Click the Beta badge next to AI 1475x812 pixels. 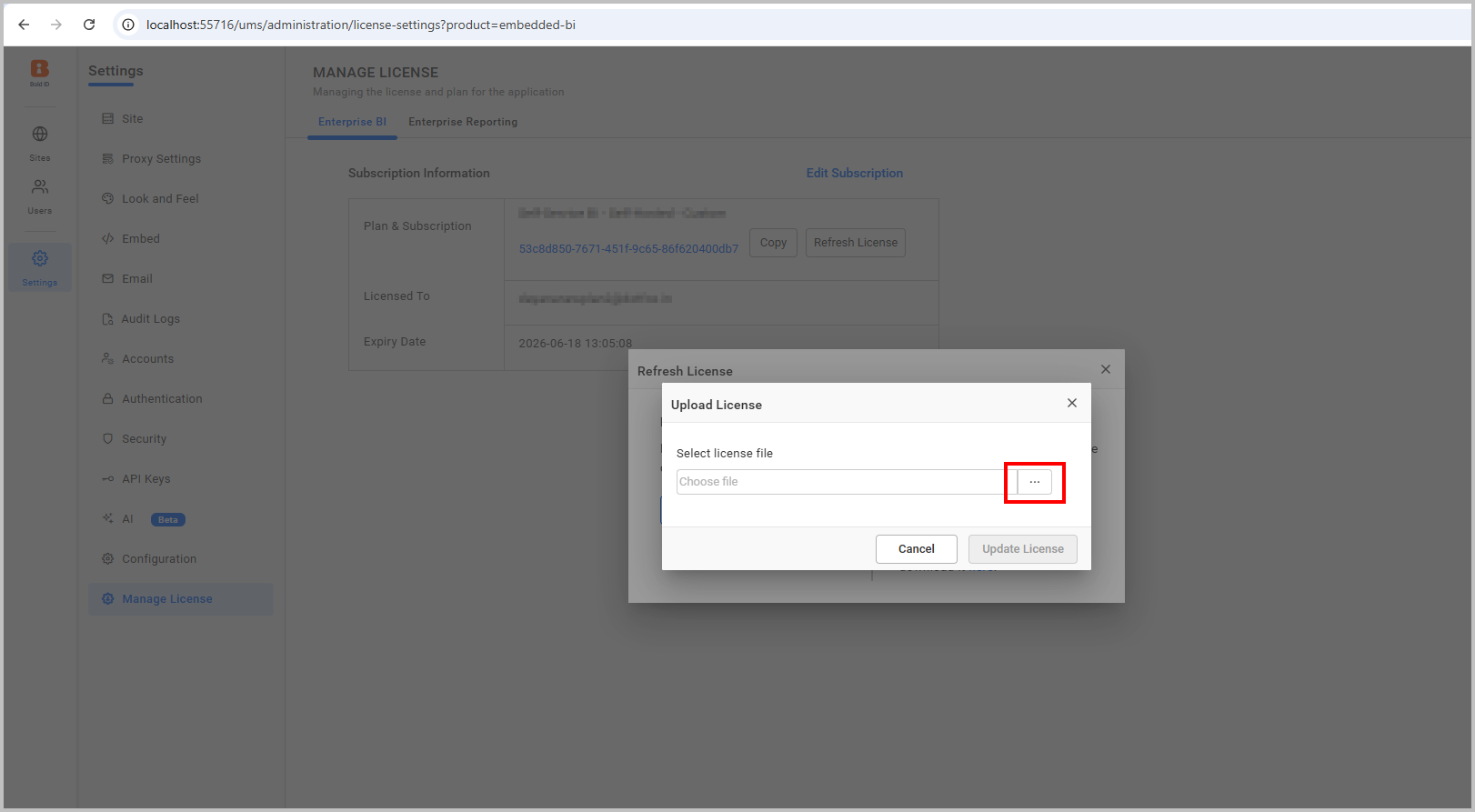click(x=168, y=519)
